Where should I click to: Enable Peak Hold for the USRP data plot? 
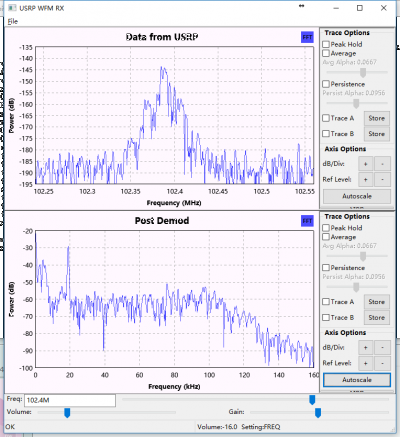pos(326,44)
